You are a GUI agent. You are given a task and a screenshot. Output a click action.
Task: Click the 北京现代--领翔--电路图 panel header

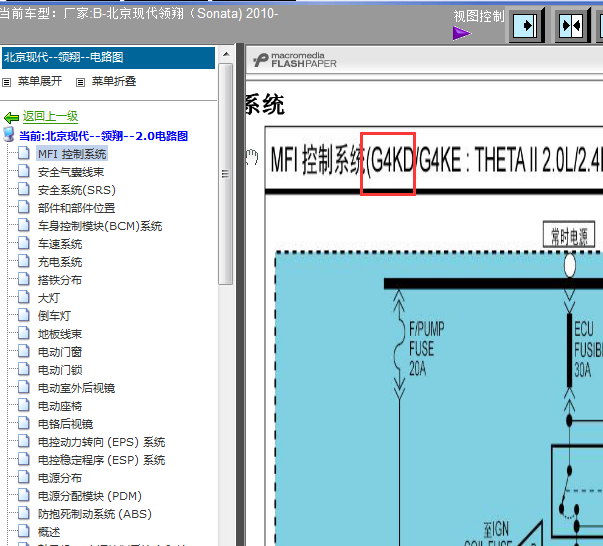point(108,58)
